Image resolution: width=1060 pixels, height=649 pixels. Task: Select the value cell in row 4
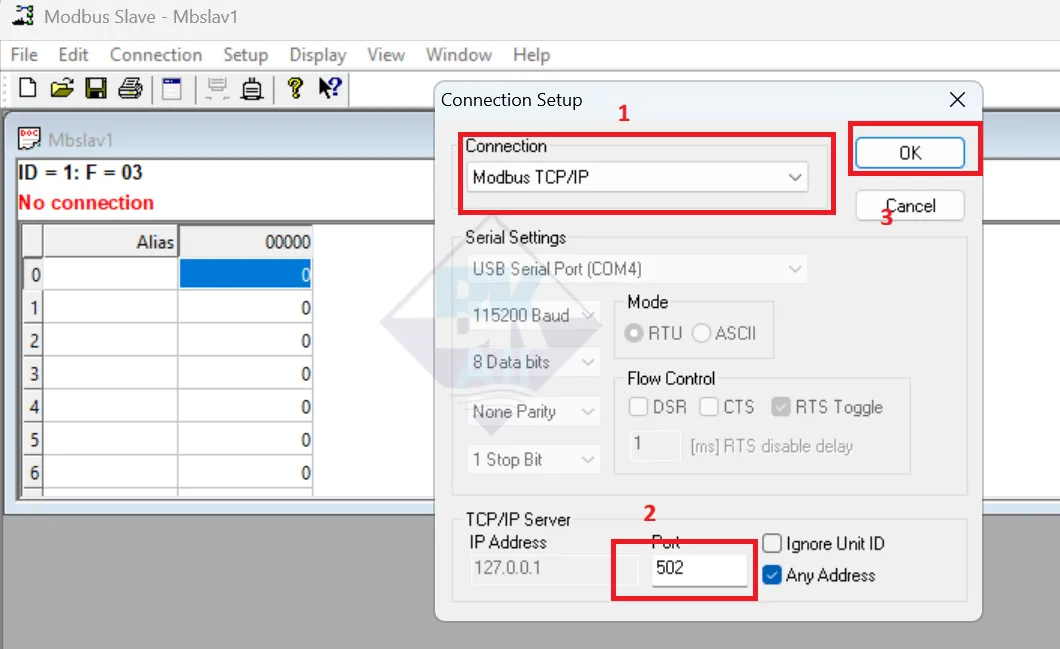[245, 407]
